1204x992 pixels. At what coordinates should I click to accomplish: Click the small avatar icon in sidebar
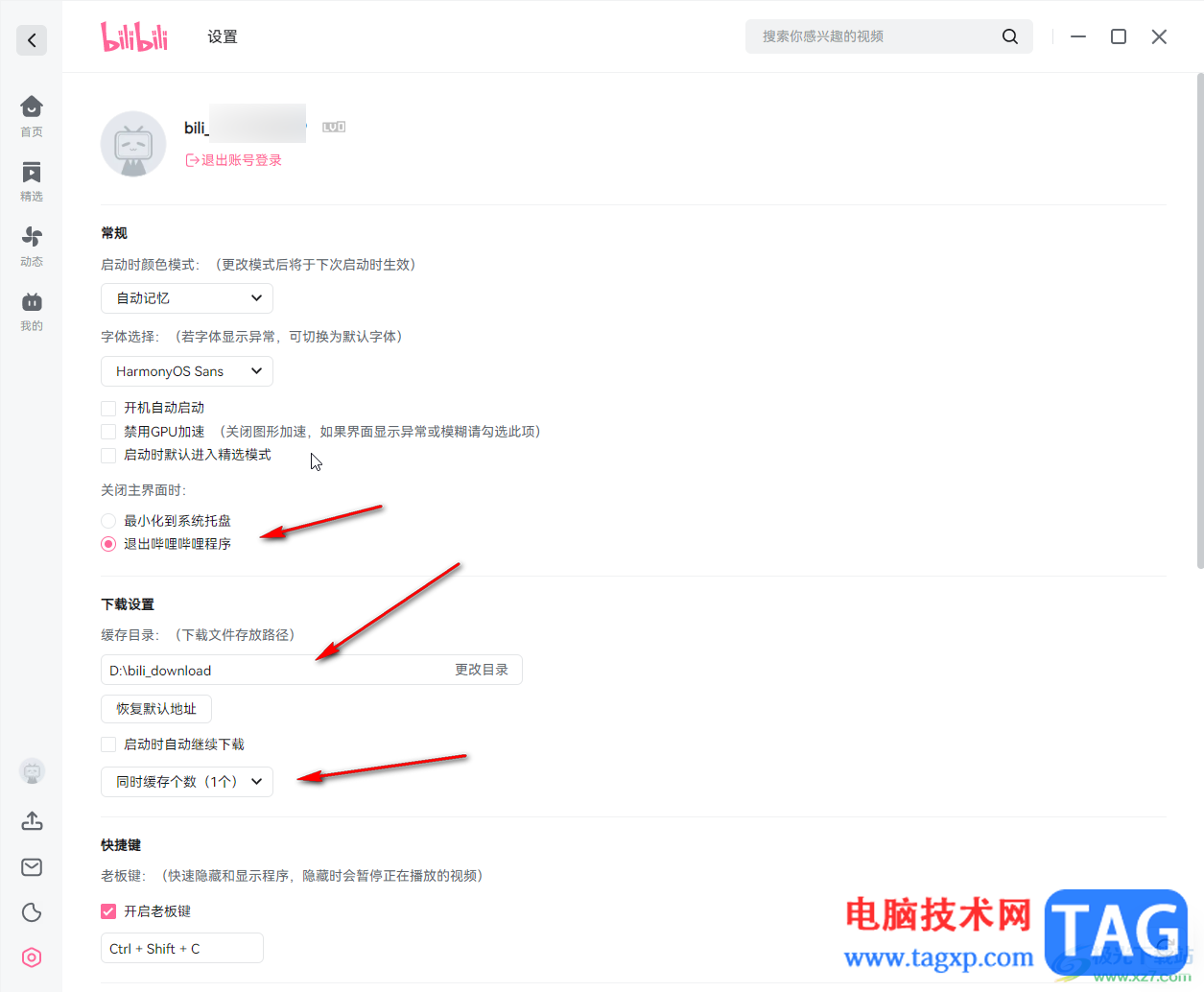pos(32,771)
